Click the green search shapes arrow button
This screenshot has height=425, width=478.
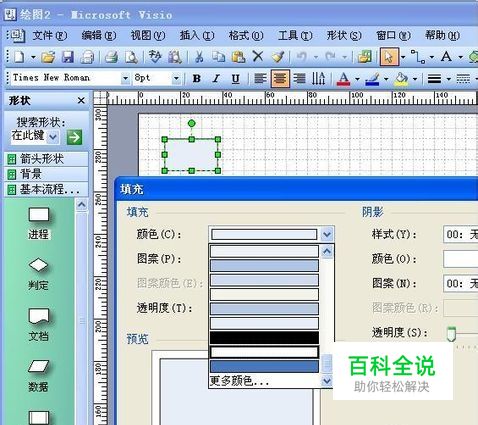(x=74, y=137)
